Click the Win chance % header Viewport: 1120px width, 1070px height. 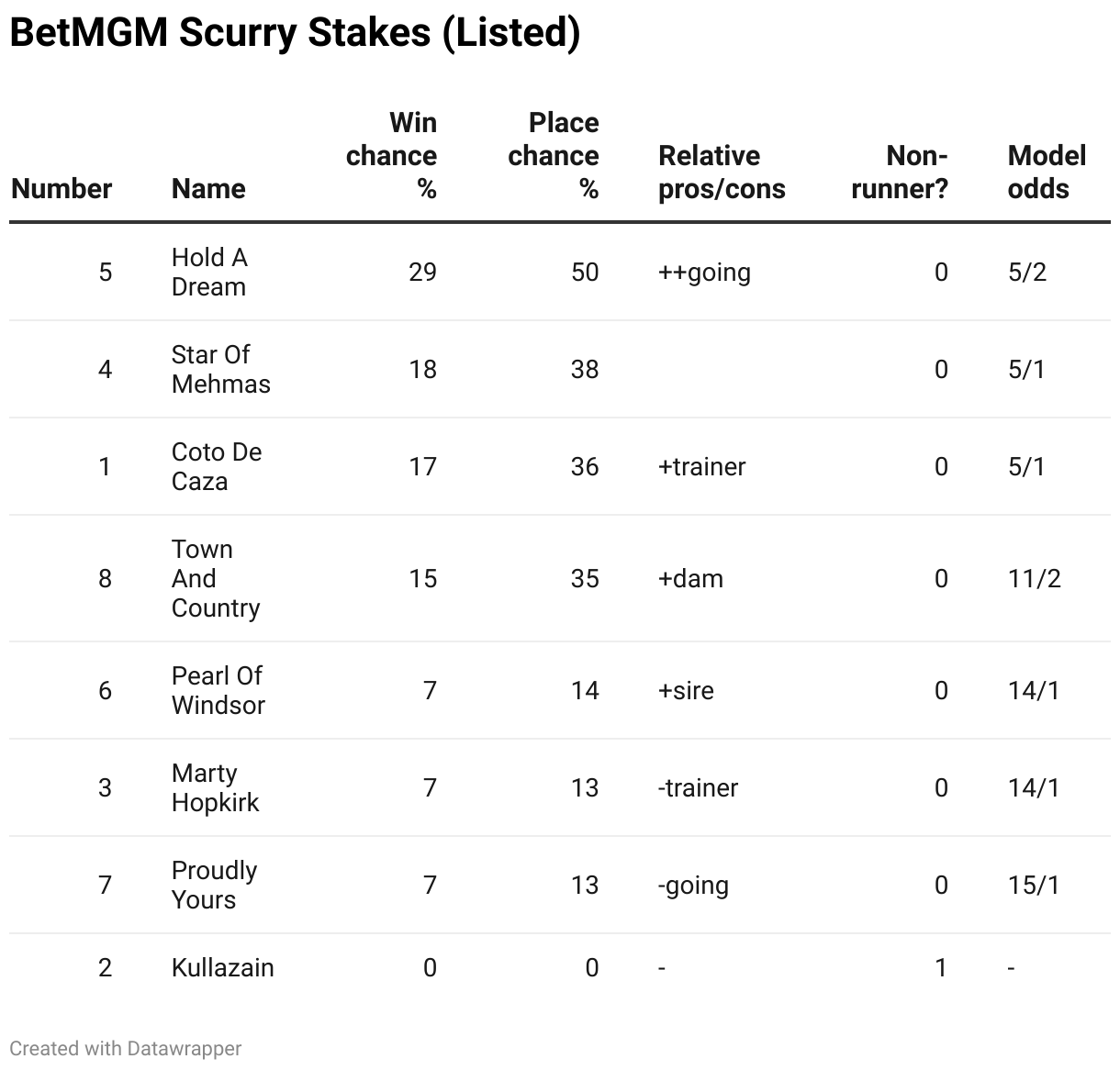coord(392,156)
